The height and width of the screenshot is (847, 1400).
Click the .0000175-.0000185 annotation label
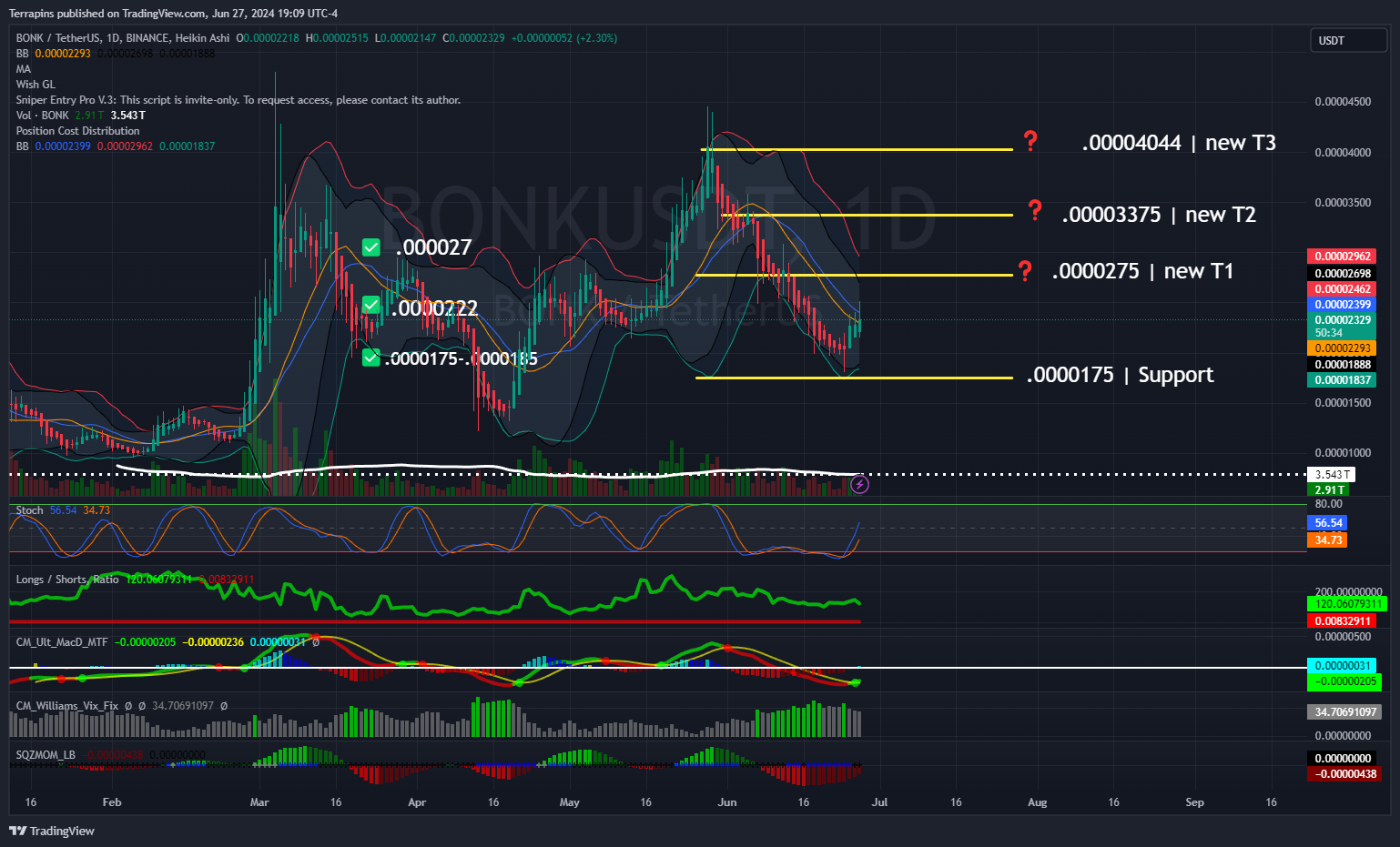point(462,358)
